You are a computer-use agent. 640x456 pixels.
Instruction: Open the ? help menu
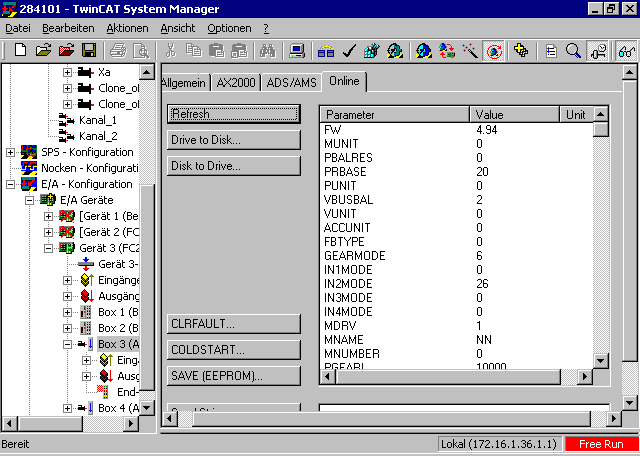[x=266, y=28]
